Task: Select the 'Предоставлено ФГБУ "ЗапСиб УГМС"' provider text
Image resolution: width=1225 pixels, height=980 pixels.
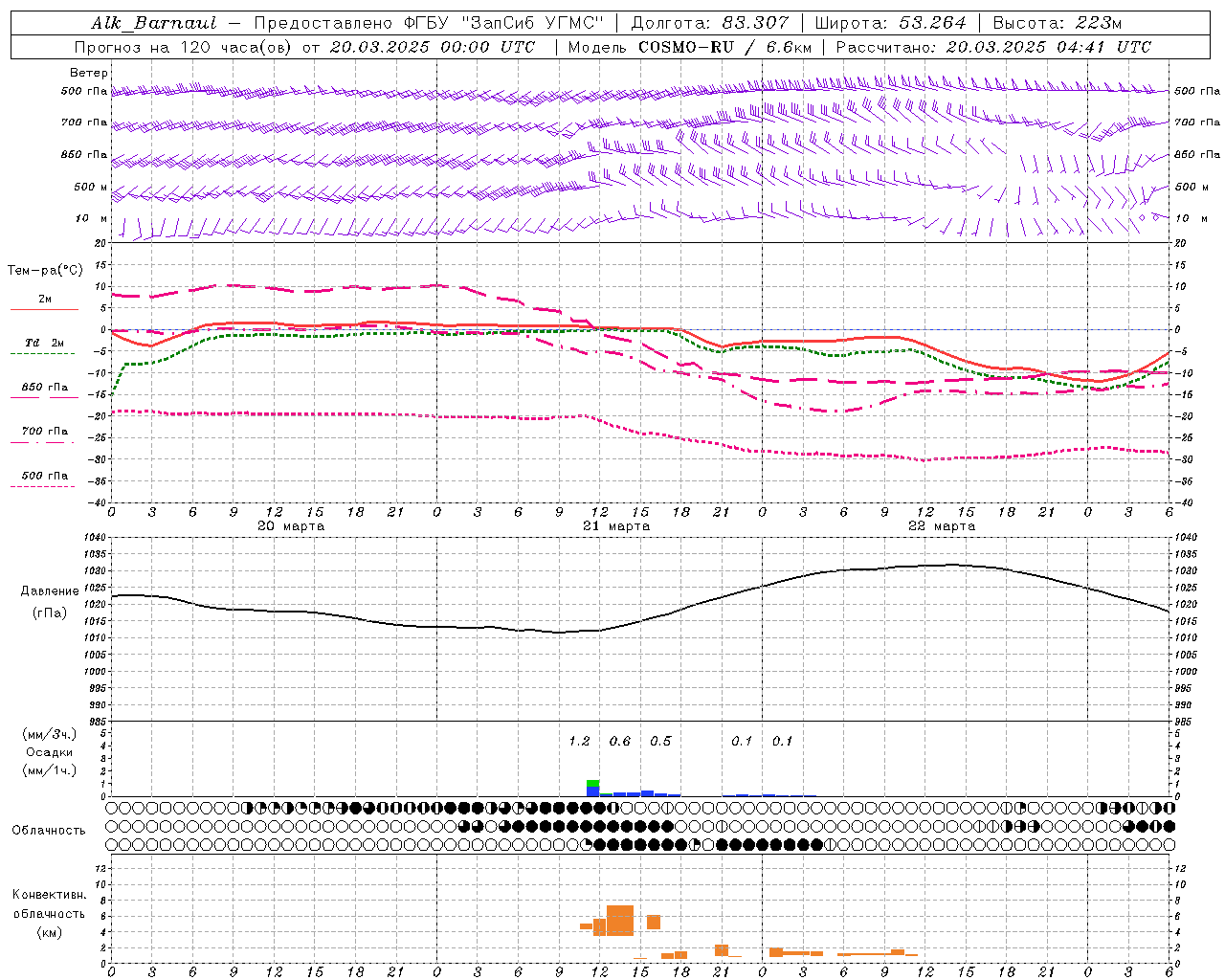Action: click(428, 23)
